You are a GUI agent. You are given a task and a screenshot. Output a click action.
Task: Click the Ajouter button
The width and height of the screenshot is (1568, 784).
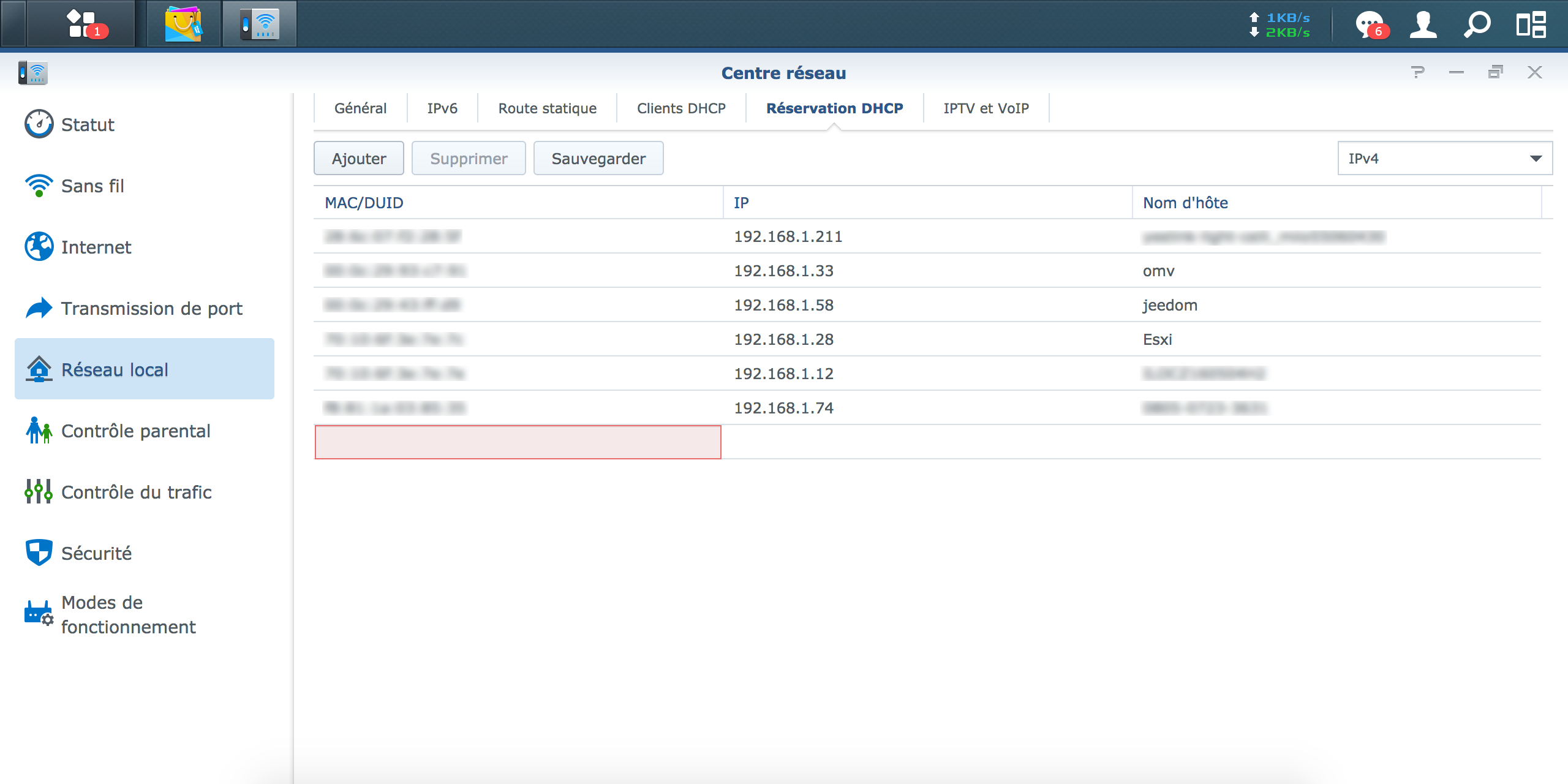click(x=359, y=158)
